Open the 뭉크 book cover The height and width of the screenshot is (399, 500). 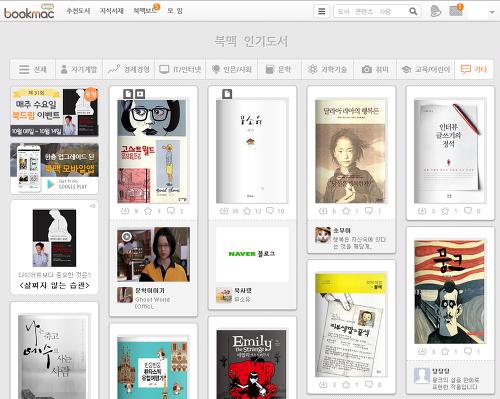pos(450,292)
